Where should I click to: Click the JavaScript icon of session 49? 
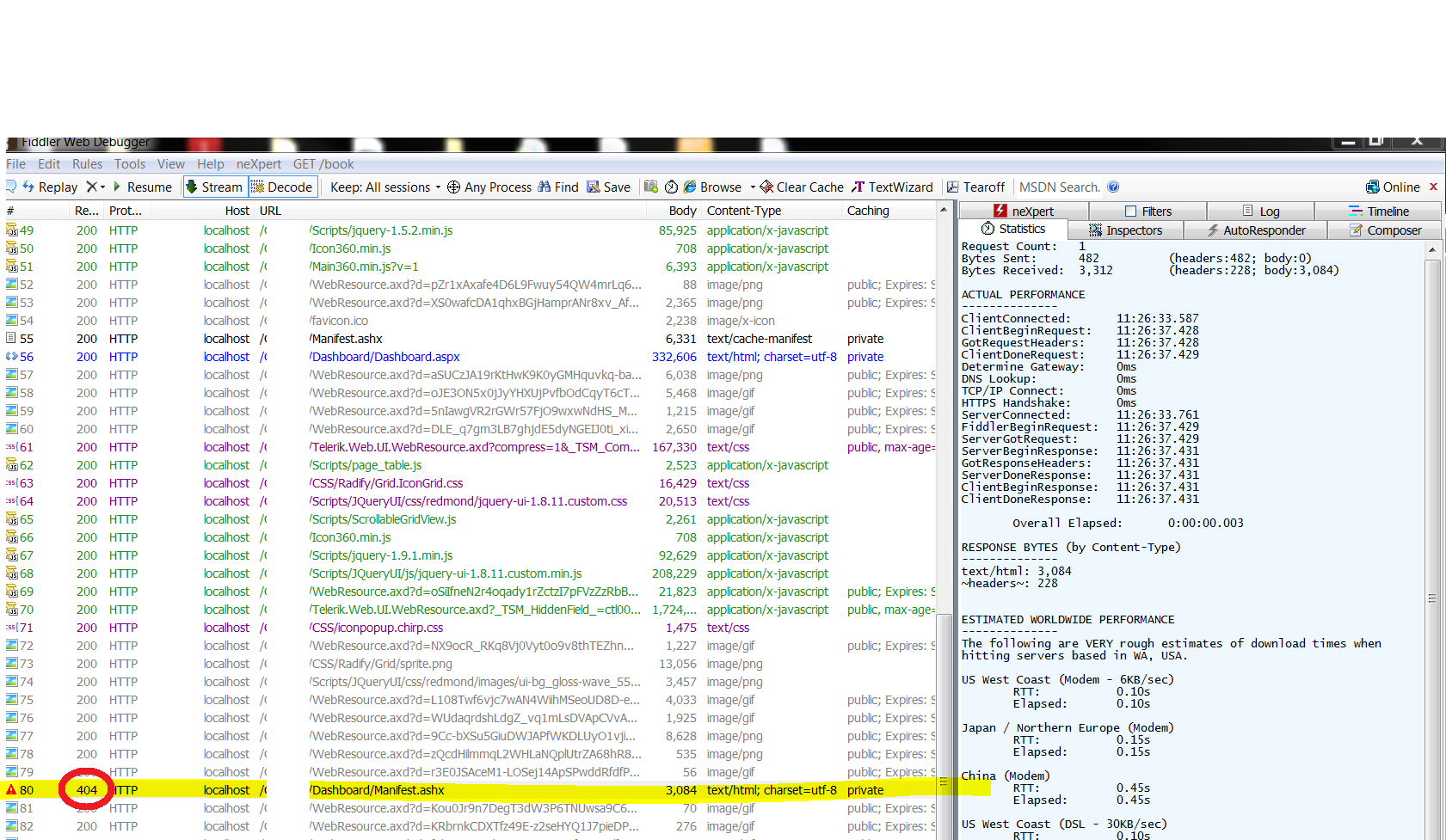click(x=12, y=230)
